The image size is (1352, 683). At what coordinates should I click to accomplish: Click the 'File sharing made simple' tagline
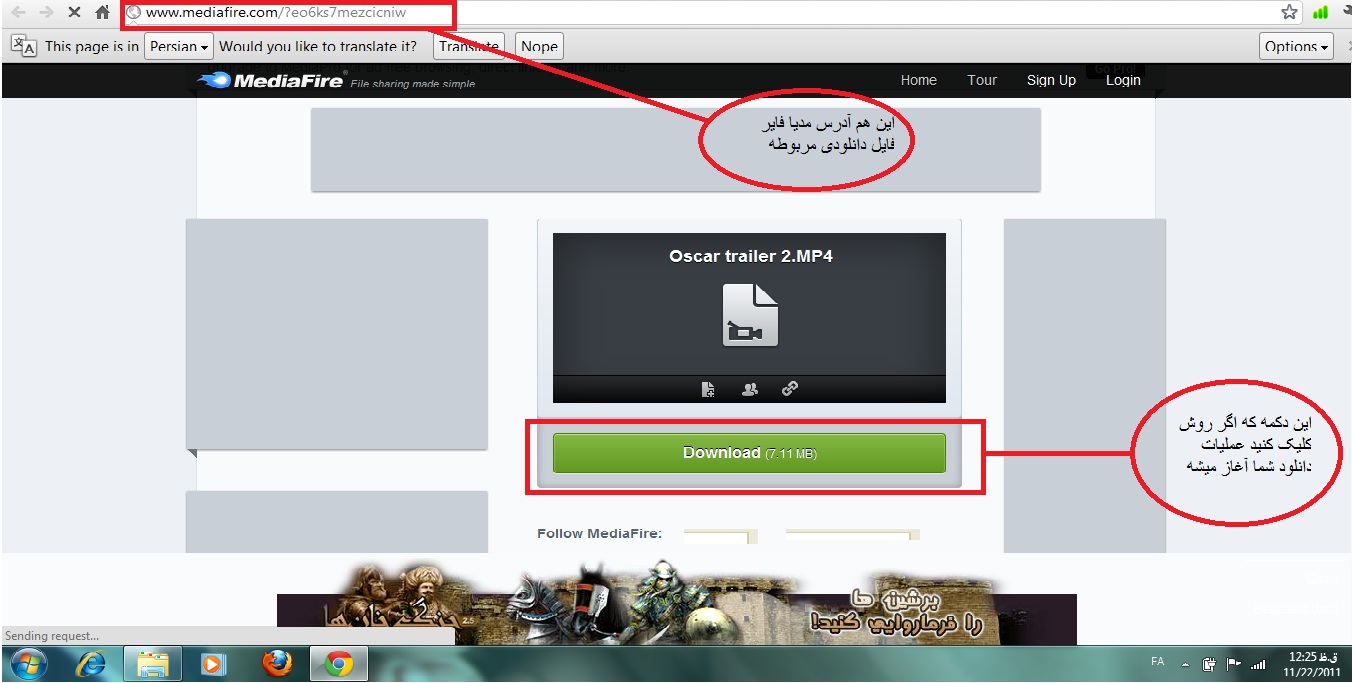[x=413, y=84]
